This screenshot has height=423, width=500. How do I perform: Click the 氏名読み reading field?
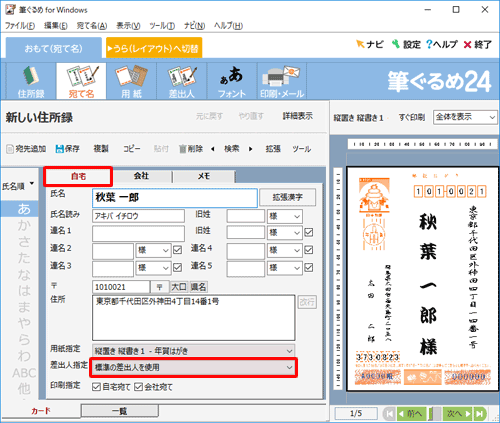pyautogui.click(x=138, y=216)
